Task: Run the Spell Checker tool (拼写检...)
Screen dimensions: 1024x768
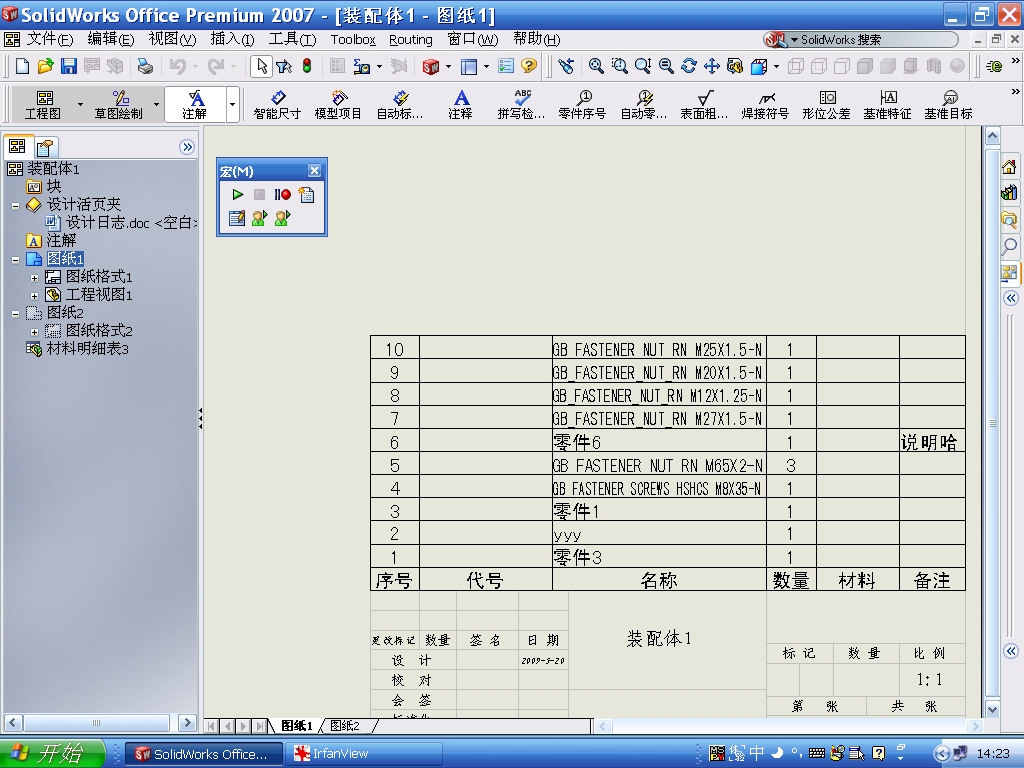Action: click(521, 104)
